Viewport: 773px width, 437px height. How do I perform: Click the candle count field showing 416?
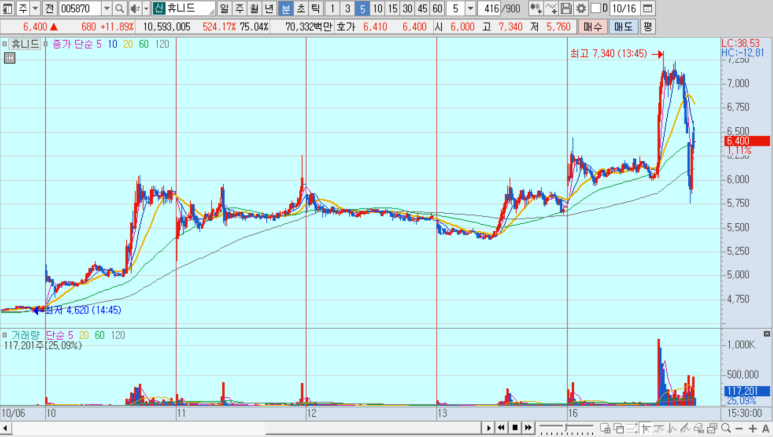click(489, 8)
